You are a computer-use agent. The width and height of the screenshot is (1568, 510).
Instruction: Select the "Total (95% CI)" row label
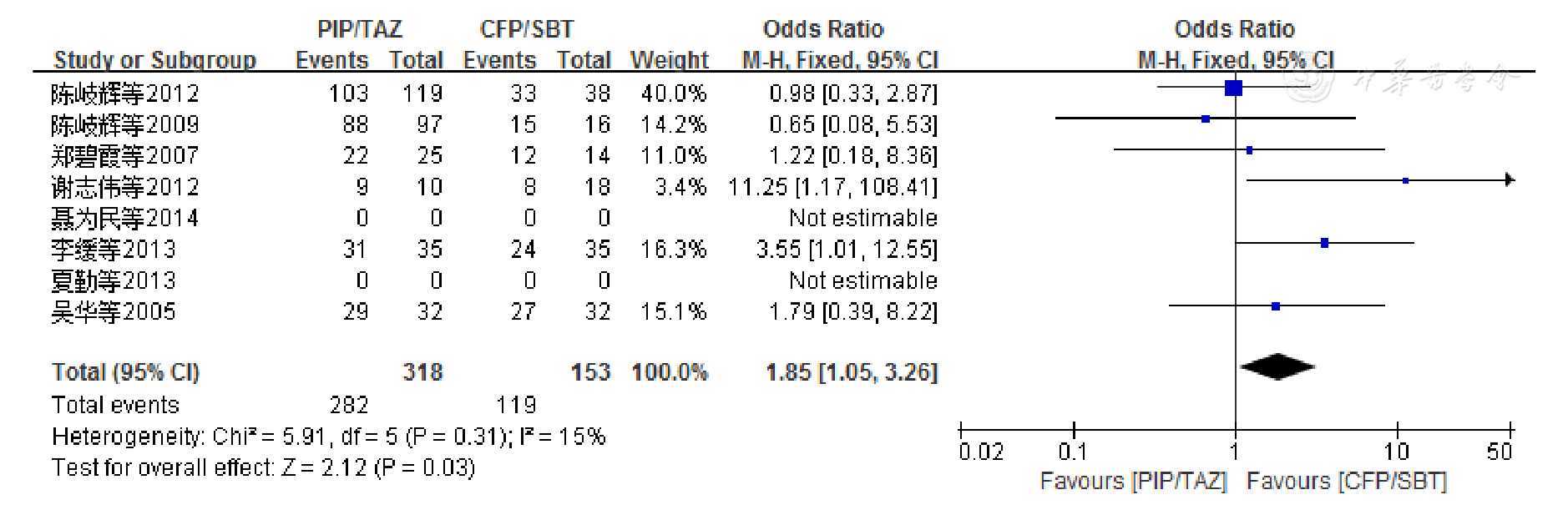(125, 372)
